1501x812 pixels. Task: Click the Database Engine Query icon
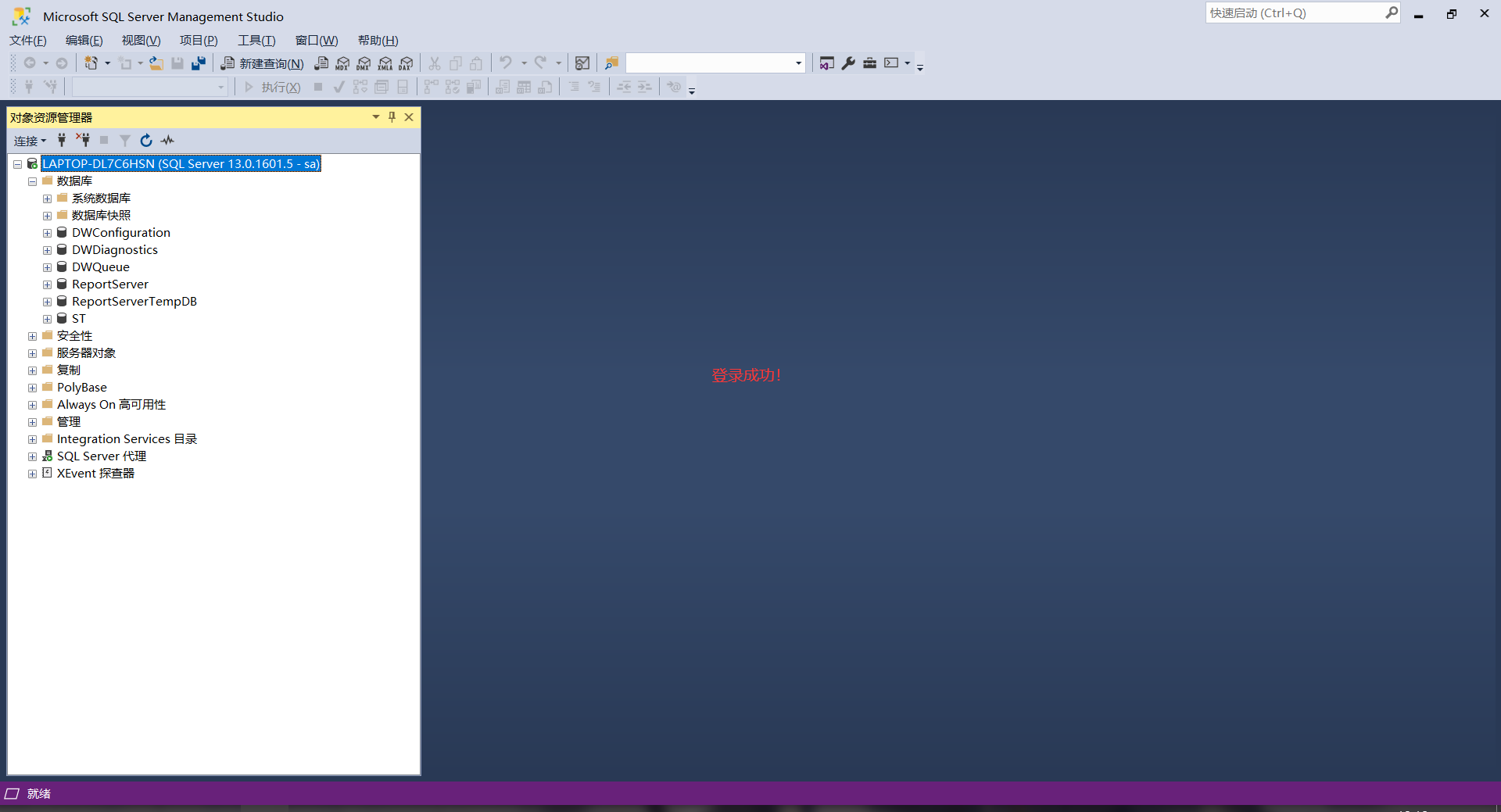(x=321, y=63)
